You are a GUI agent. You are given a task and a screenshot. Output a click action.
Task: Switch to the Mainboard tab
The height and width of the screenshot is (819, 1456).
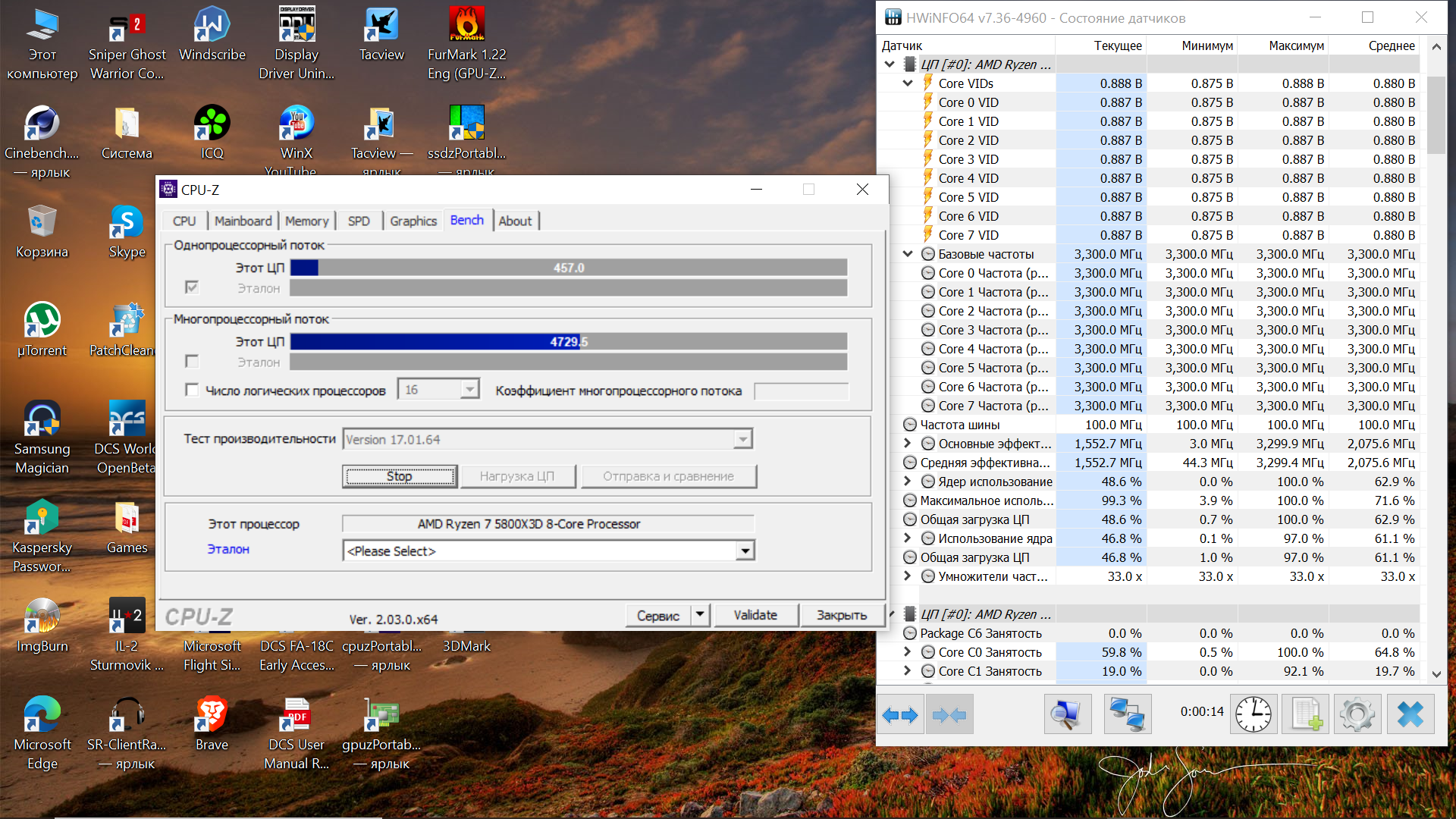coord(243,221)
